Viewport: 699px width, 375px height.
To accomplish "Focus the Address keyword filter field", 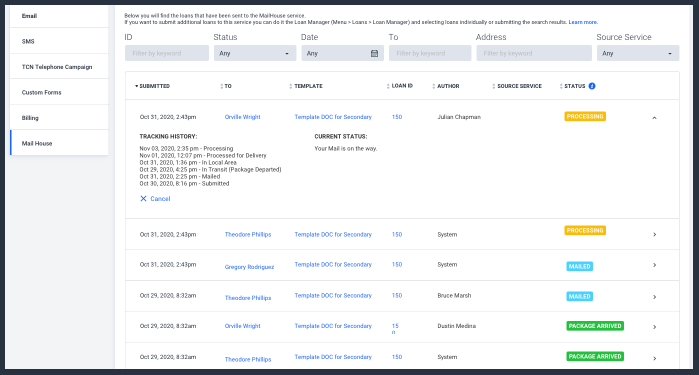I will coord(534,53).
